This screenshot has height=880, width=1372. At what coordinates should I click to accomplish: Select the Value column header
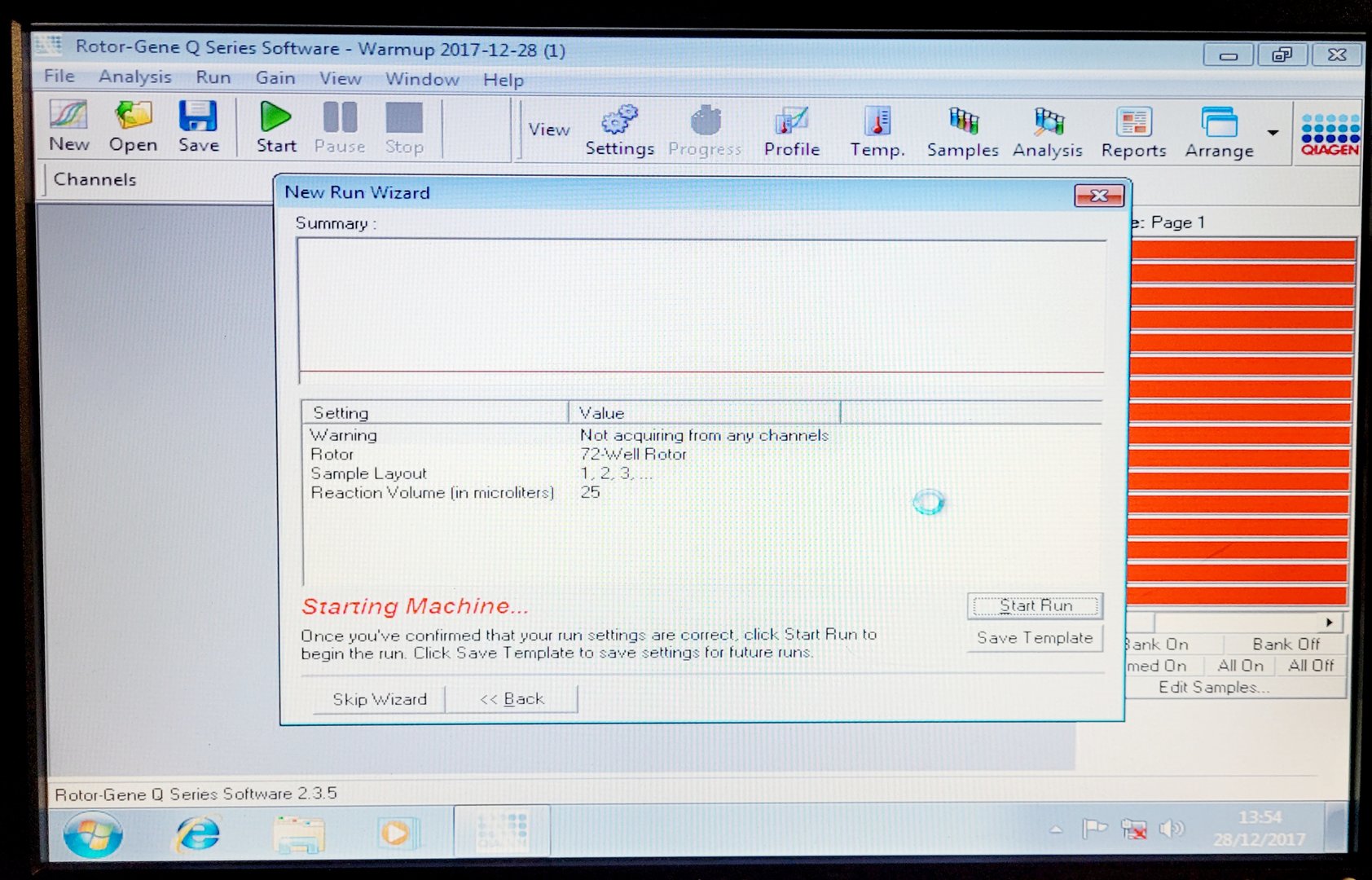pos(705,412)
